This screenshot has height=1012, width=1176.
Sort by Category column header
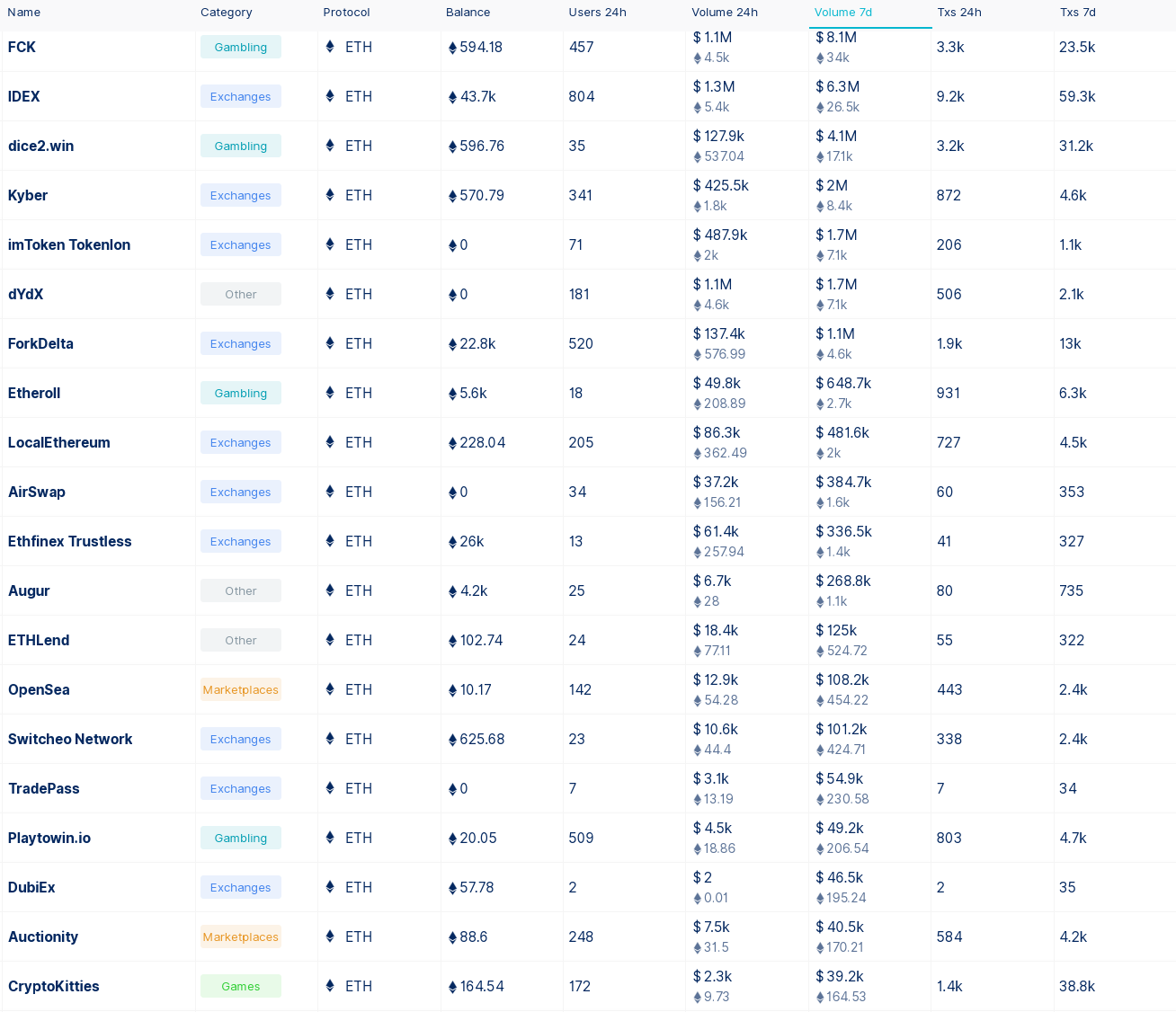pos(227,13)
